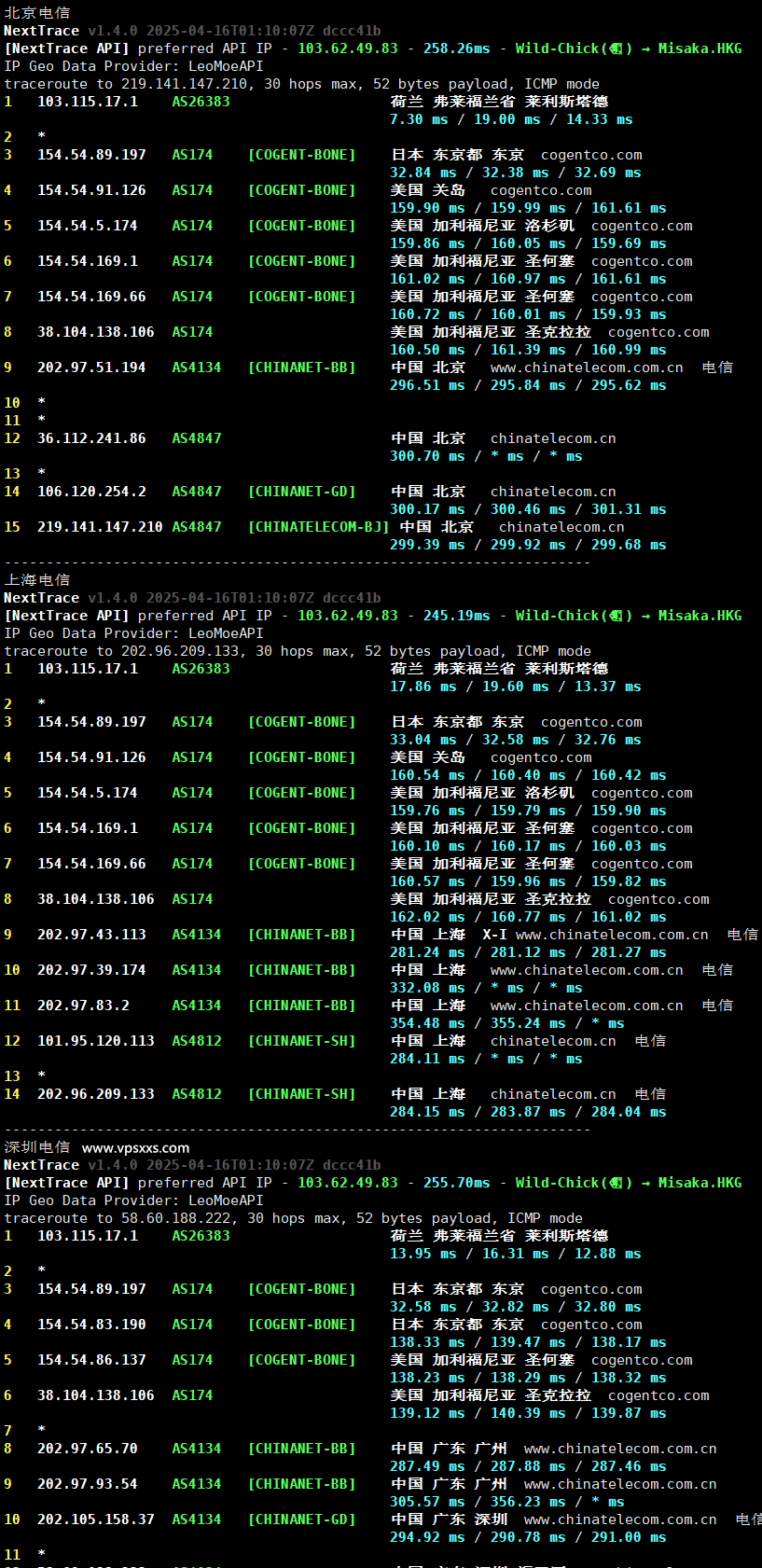This screenshot has width=762, height=1568.
Task: Click the 284.11 ms latency value
Action: [427, 1059]
